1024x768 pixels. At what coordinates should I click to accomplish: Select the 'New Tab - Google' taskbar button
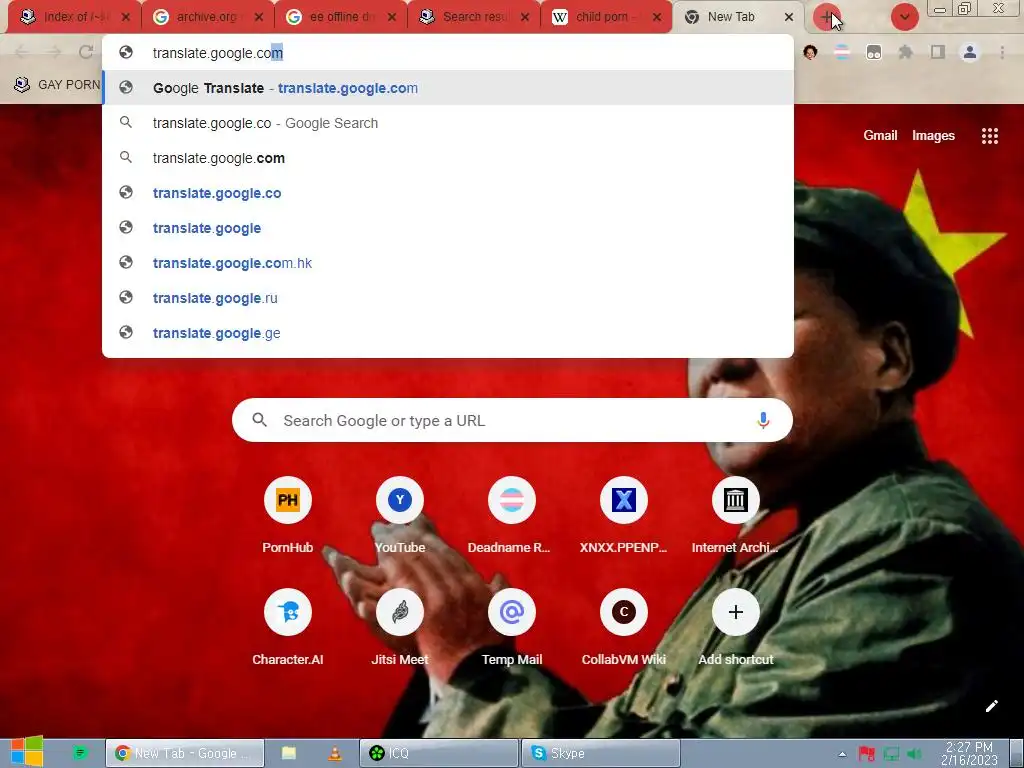[185, 753]
